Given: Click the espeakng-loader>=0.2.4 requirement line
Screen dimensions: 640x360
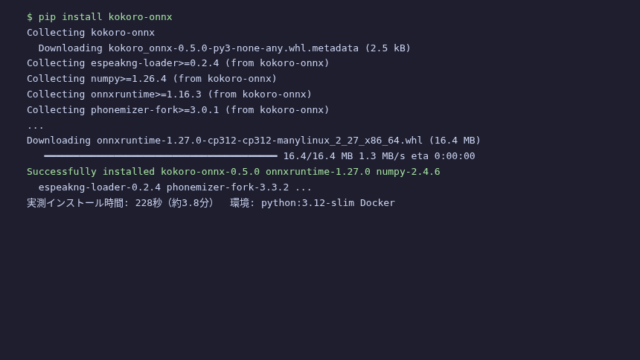Looking at the screenshot, I should [178, 63].
